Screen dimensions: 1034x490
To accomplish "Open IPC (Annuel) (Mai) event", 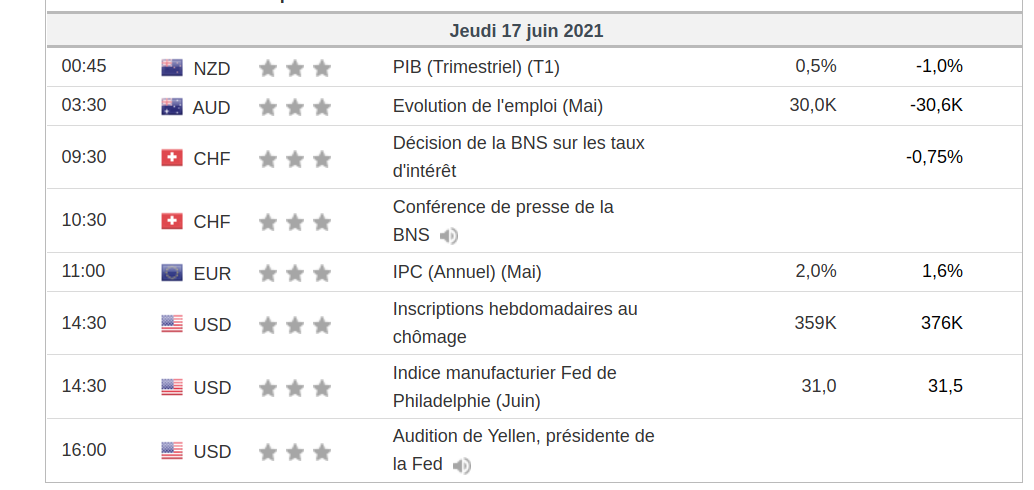I will 467,272.
